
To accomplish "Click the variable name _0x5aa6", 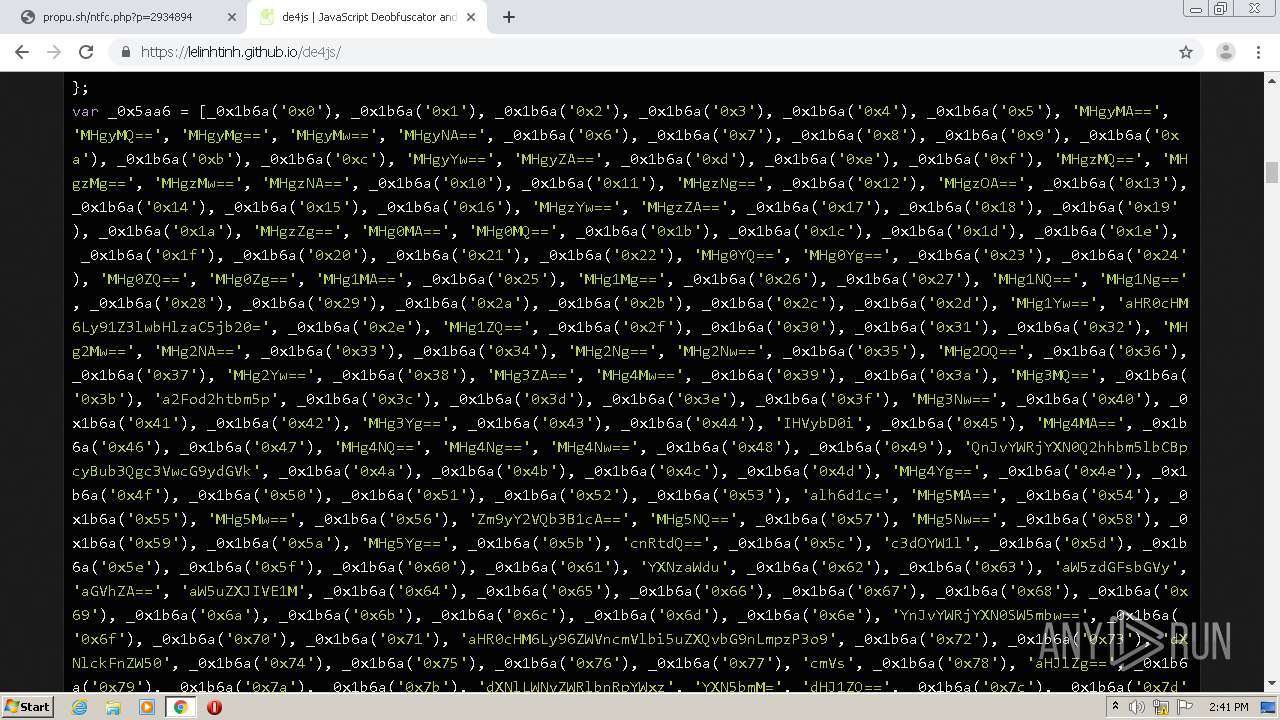I will point(139,111).
